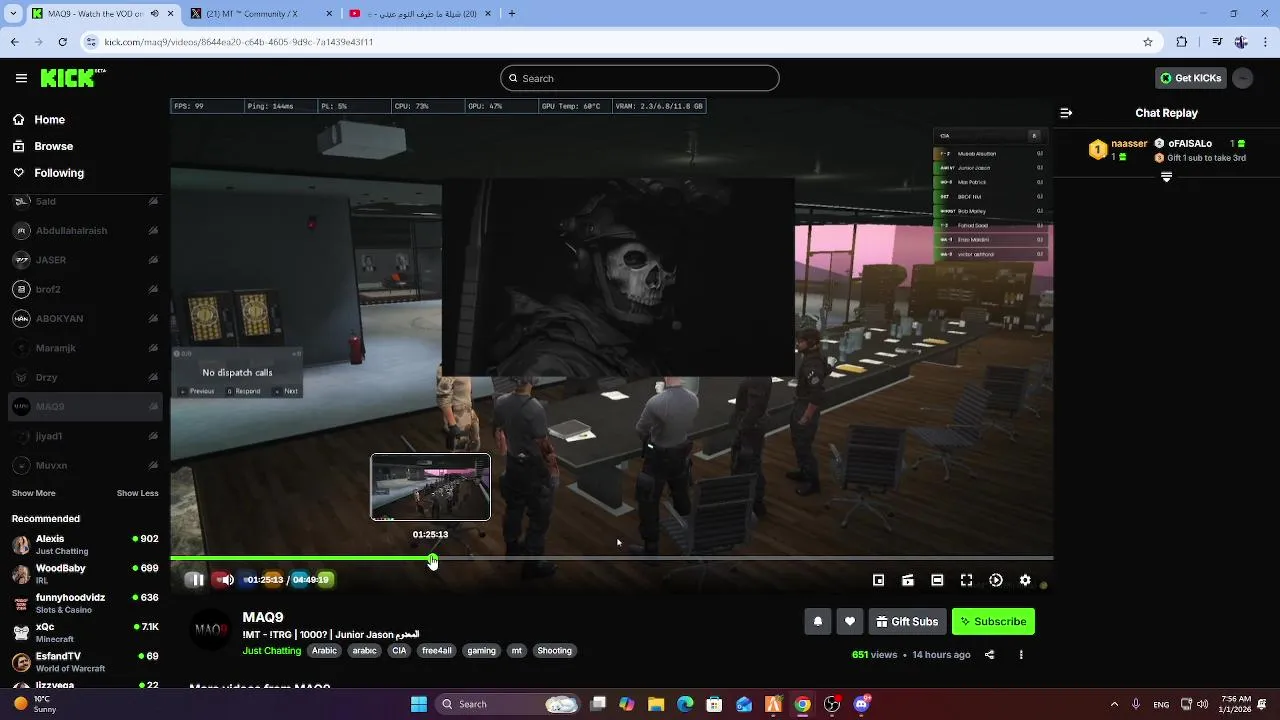Share the video with the share icon

tap(990, 655)
